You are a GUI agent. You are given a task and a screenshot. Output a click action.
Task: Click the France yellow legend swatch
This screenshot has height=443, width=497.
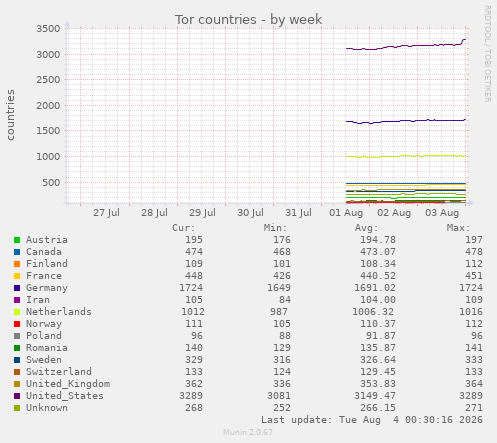17,276
